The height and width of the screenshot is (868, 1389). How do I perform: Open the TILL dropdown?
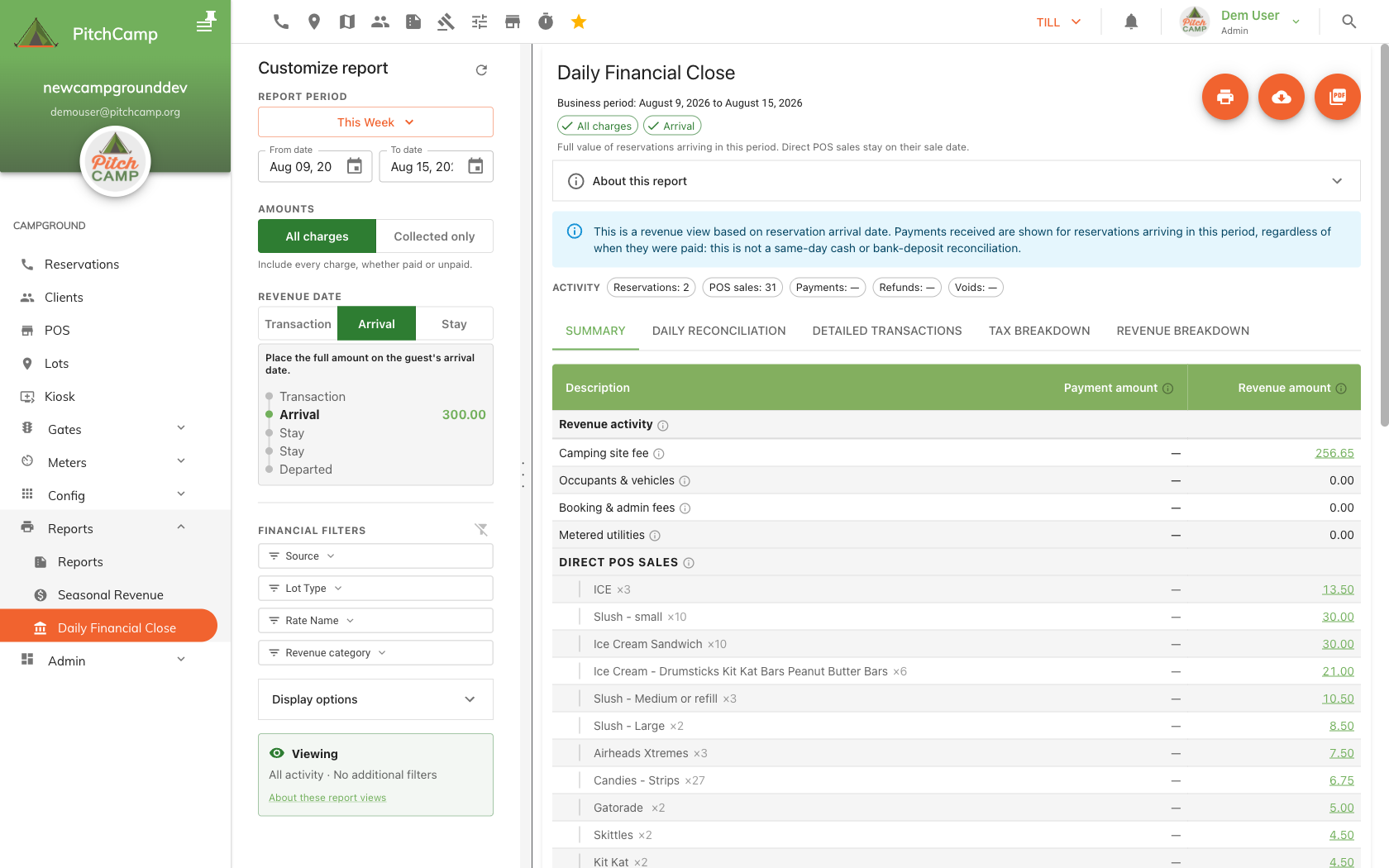(1058, 22)
